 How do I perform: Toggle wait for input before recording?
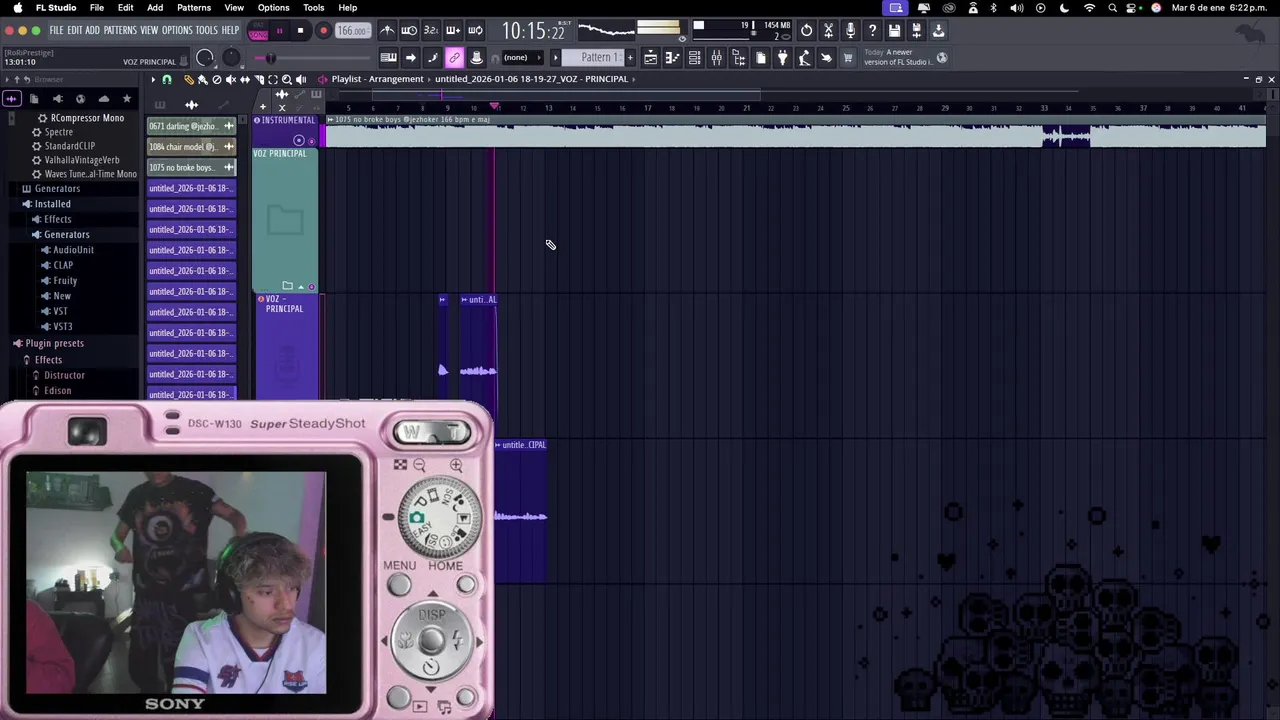pyautogui.click(x=409, y=31)
